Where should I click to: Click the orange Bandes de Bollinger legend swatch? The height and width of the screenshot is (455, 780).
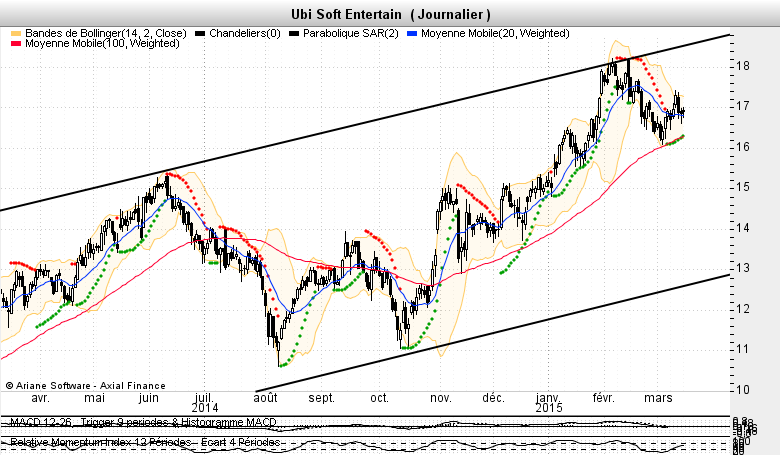click(16, 34)
